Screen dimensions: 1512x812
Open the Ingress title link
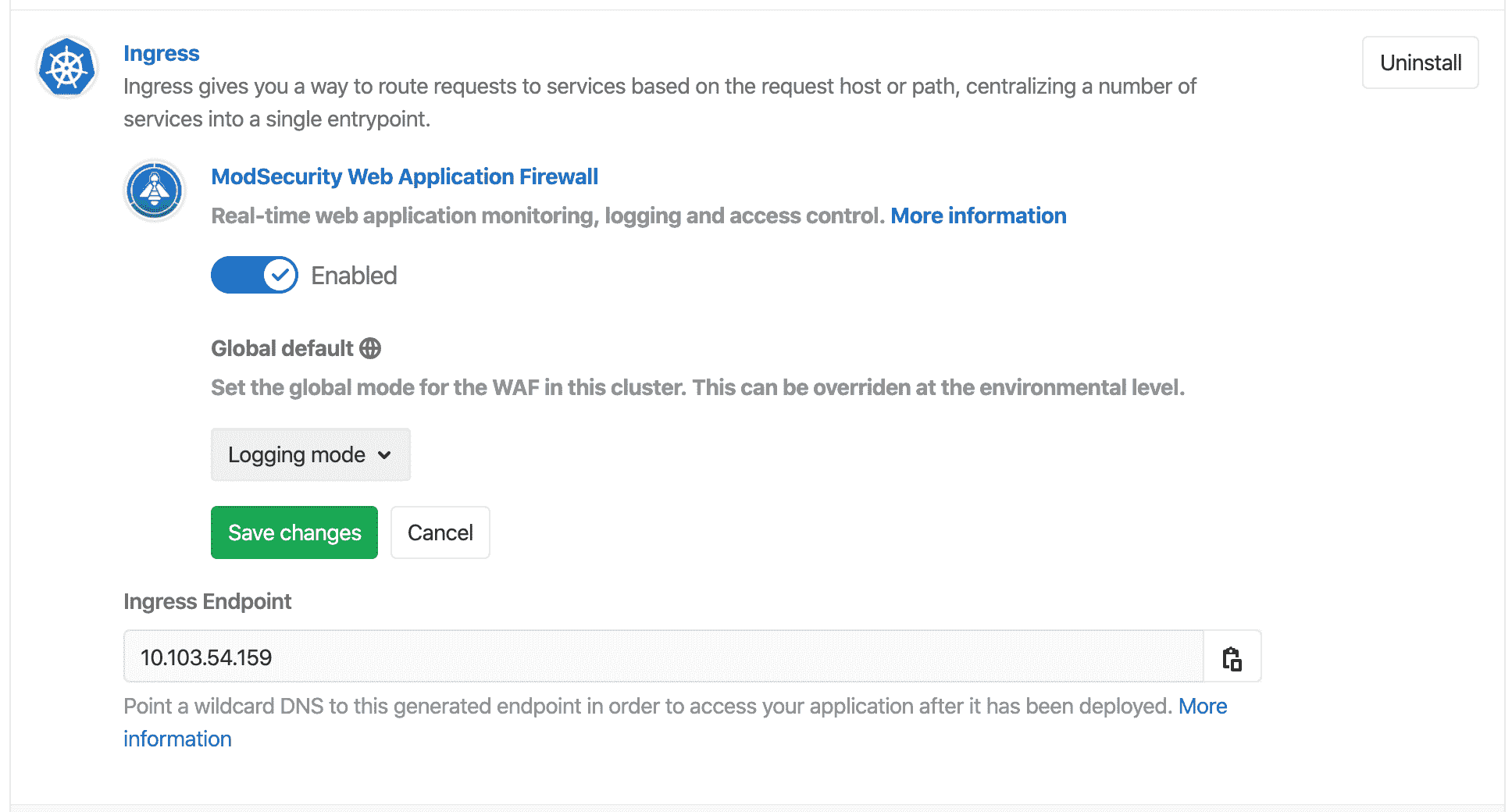tap(161, 53)
